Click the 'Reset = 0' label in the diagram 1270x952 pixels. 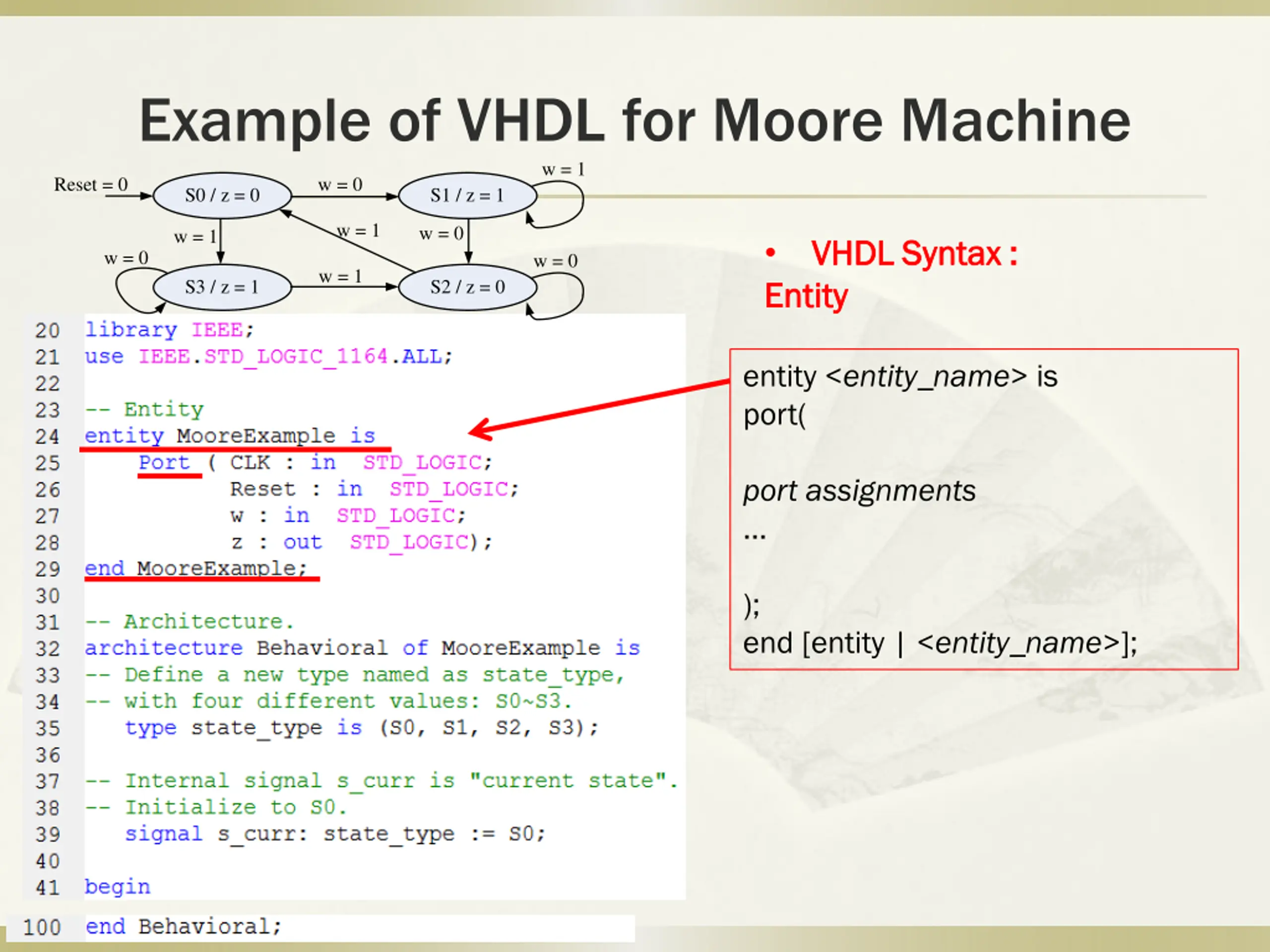pos(91,185)
